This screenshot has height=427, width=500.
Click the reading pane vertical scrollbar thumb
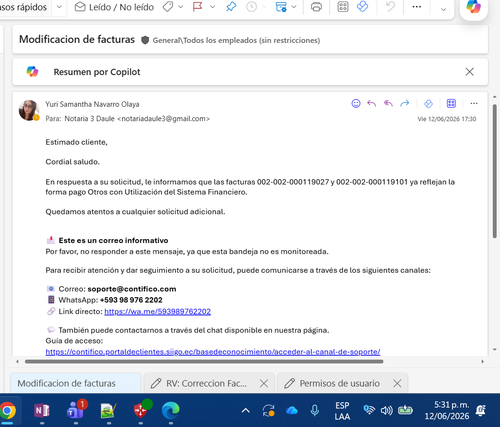point(495,171)
